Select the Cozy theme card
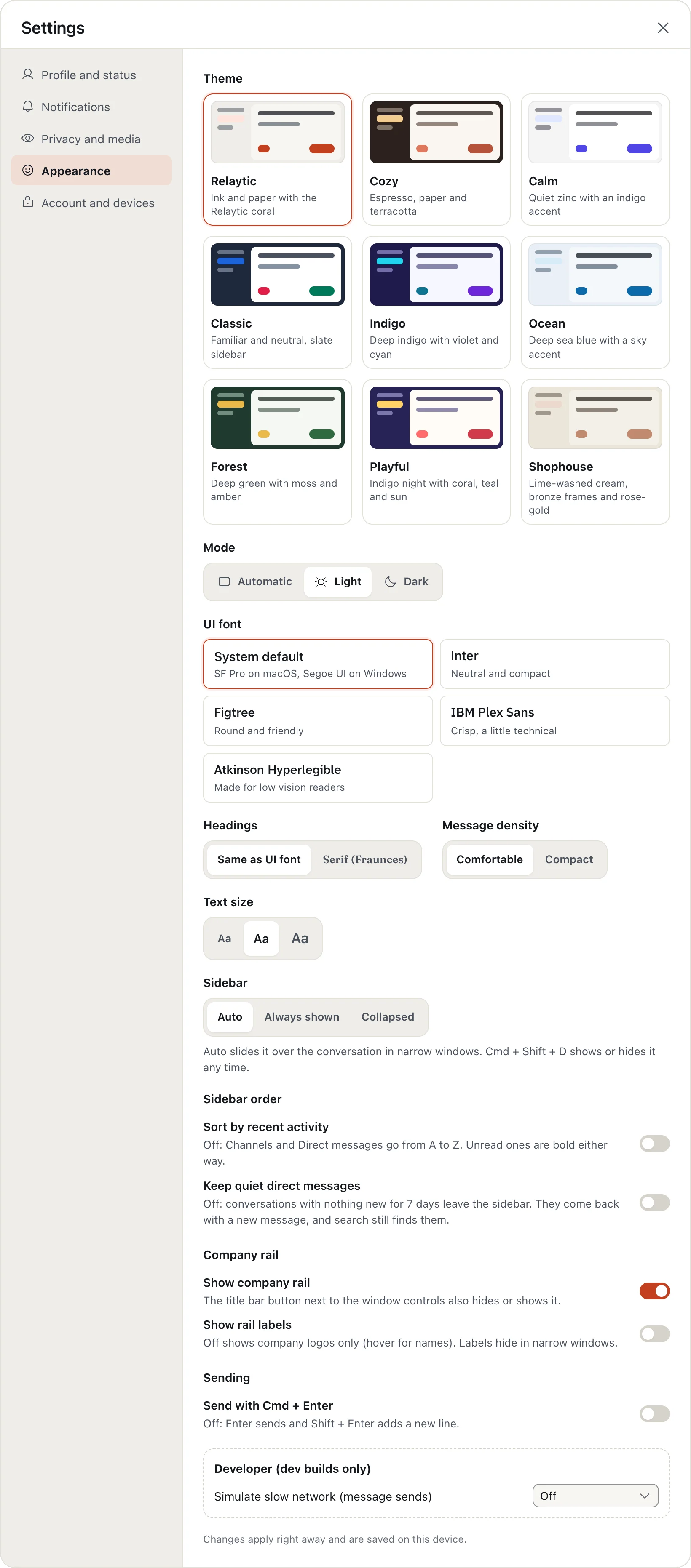691x1568 pixels. (x=436, y=160)
